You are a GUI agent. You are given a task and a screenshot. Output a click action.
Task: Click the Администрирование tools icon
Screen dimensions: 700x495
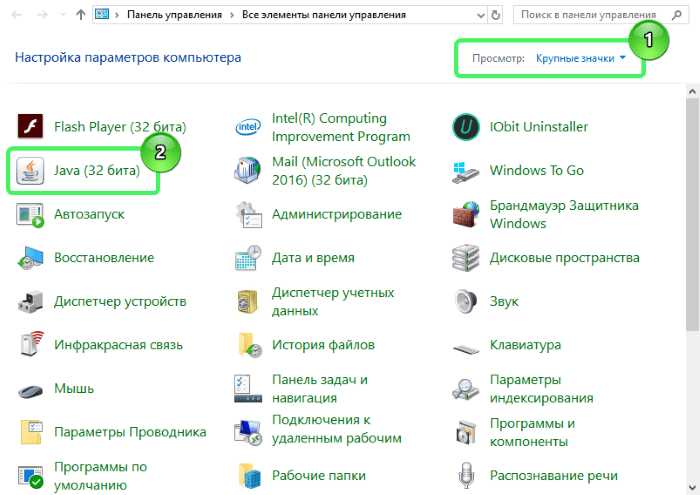pyautogui.click(x=248, y=215)
